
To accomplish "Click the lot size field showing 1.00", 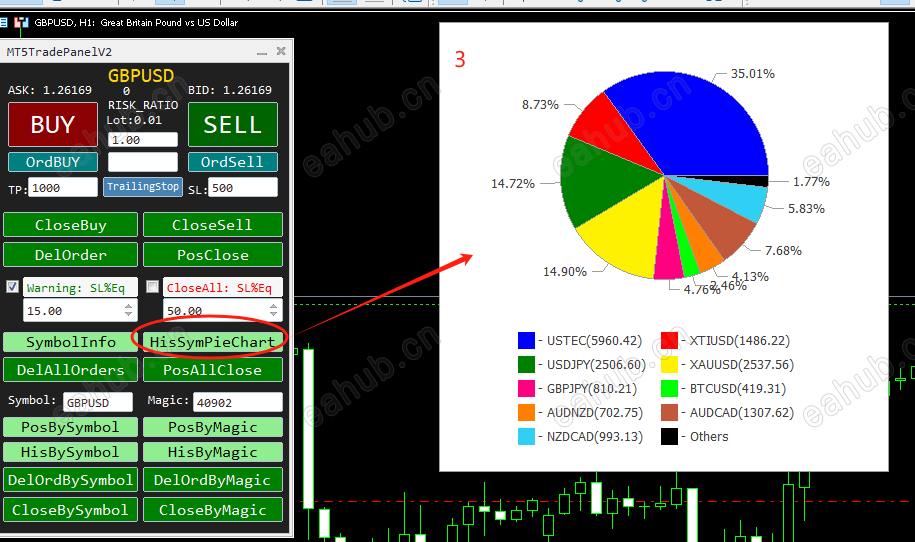I will tap(143, 140).
